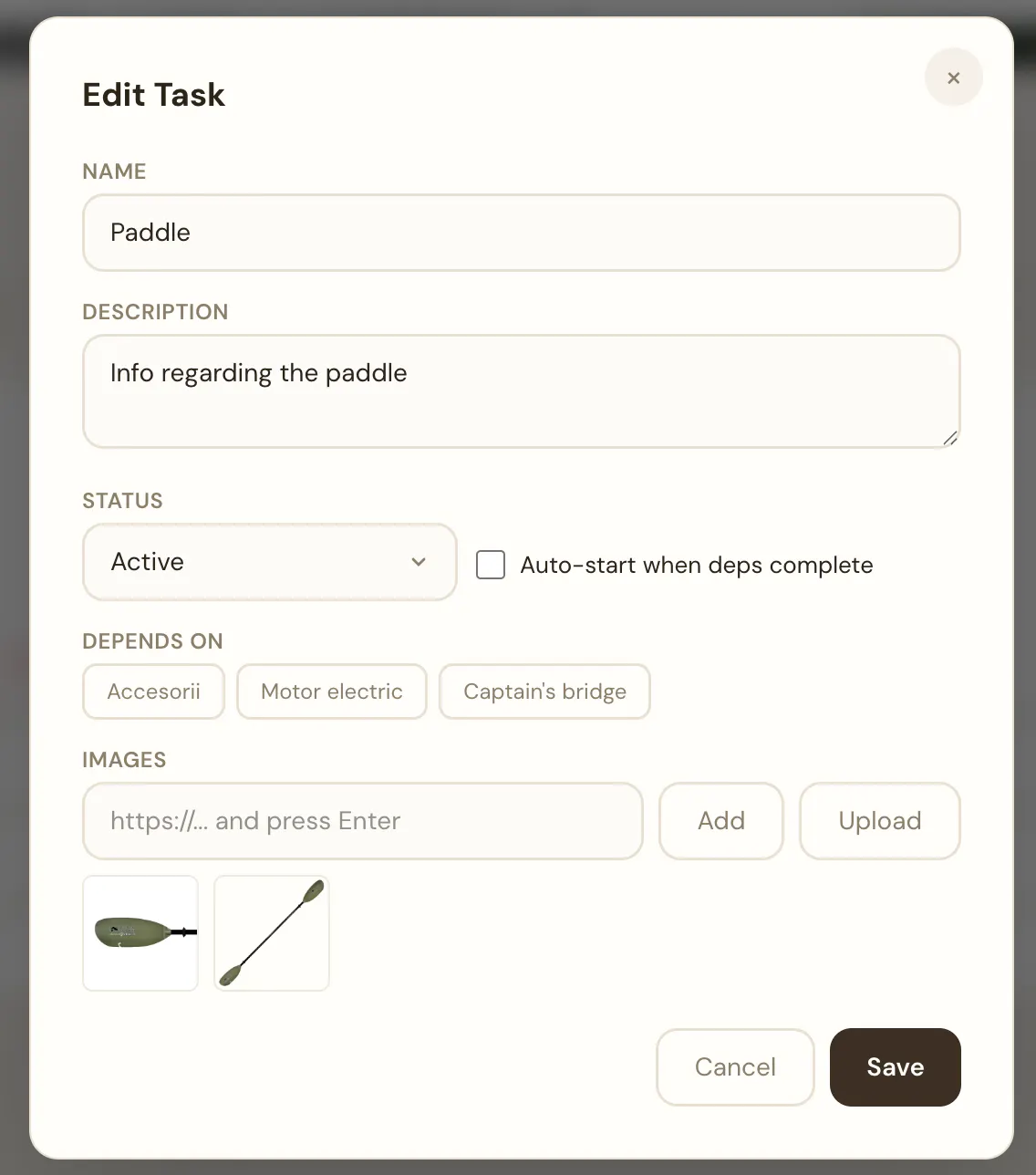Grab the Description resize handle
This screenshot has width=1036, height=1175.
click(x=949, y=438)
